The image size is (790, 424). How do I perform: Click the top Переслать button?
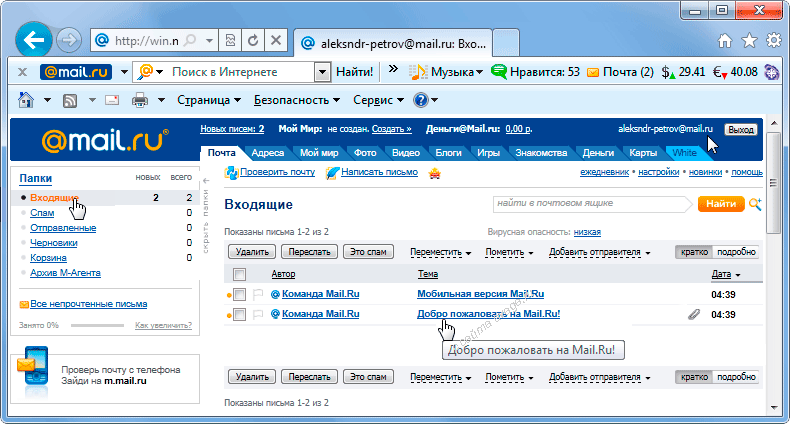coord(309,252)
